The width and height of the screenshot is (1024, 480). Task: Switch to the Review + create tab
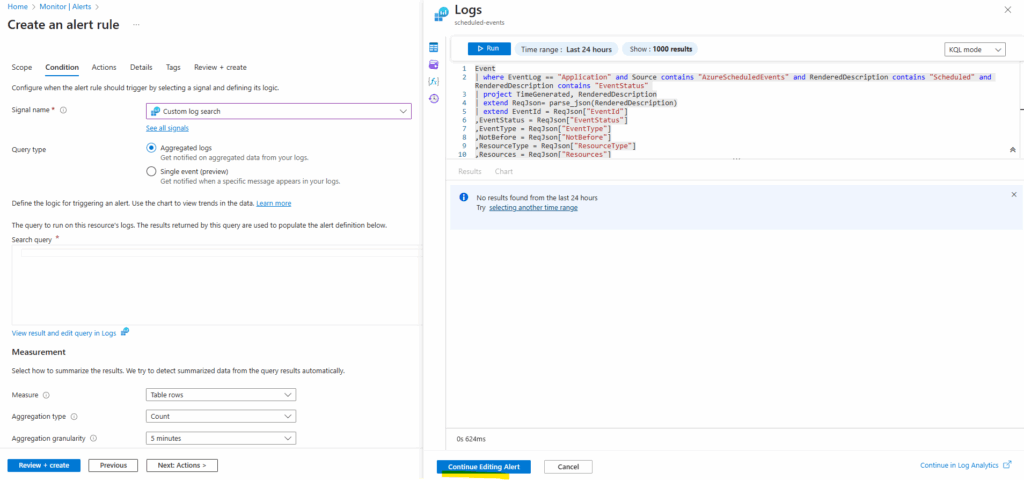click(220, 67)
